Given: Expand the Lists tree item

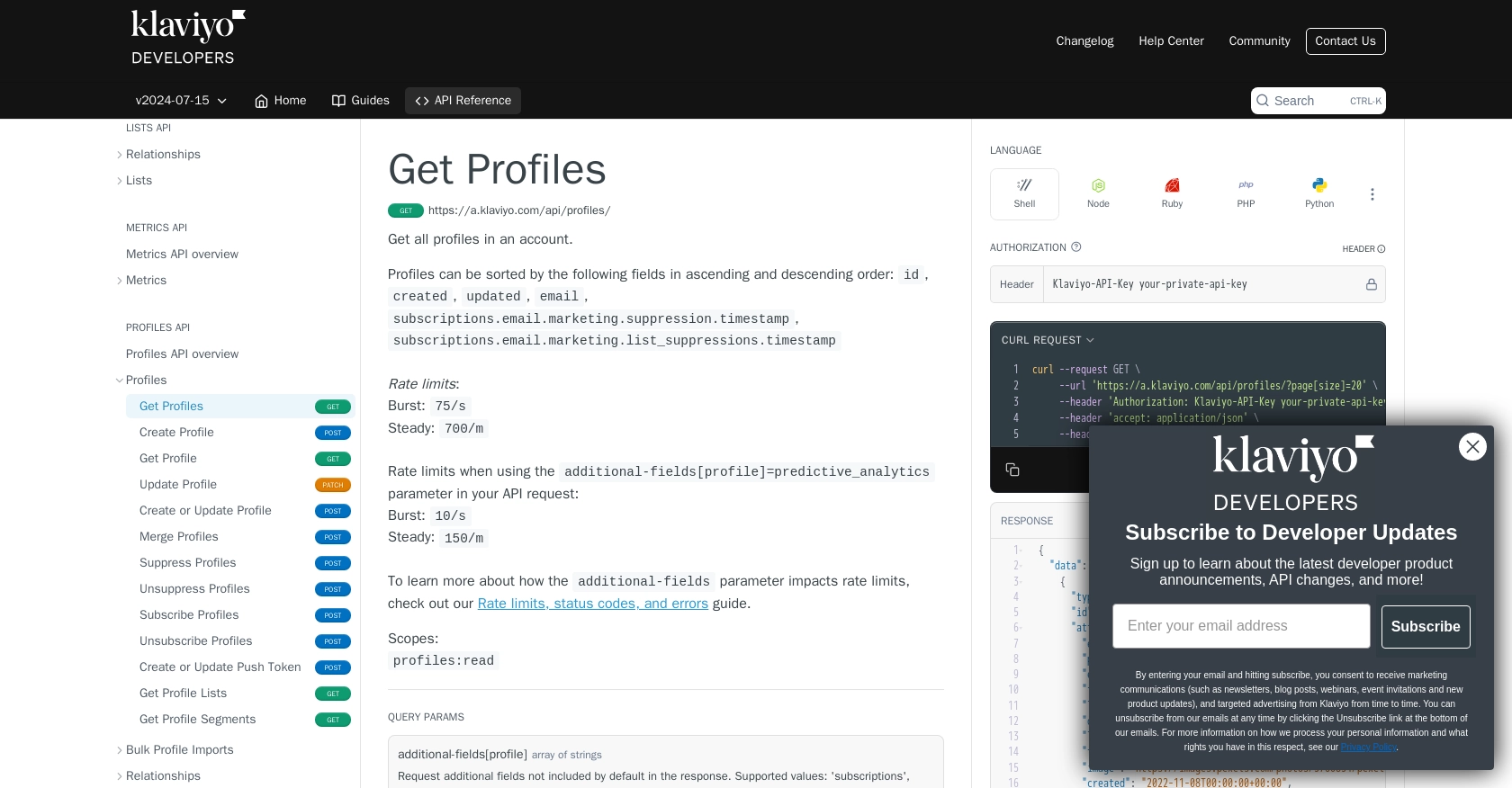Looking at the screenshot, I should (x=120, y=181).
